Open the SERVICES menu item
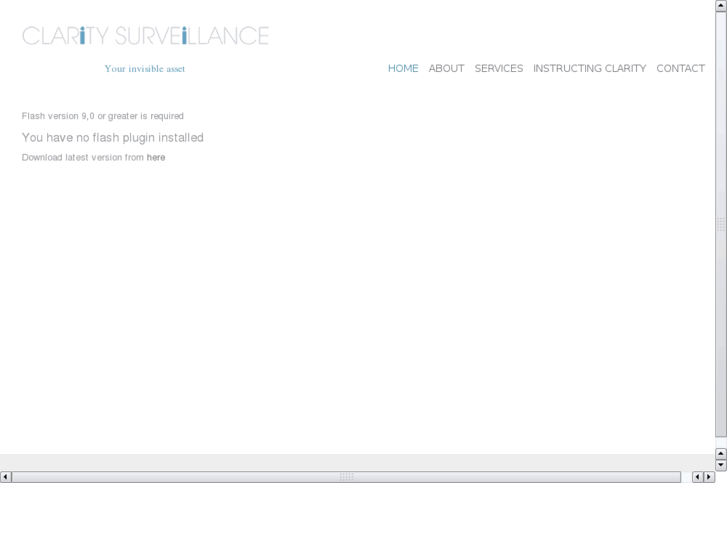Image resolution: width=727 pixels, height=545 pixels. coord(498,69)
